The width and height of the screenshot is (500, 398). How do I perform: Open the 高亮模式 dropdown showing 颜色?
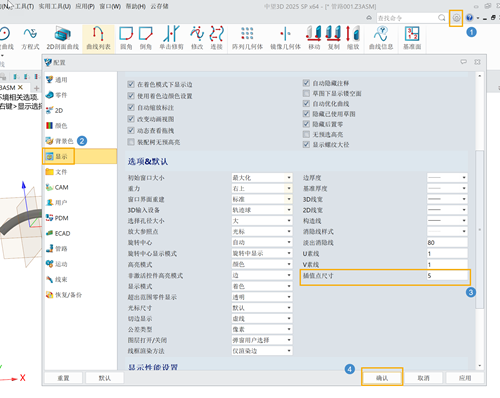point(262,264)
